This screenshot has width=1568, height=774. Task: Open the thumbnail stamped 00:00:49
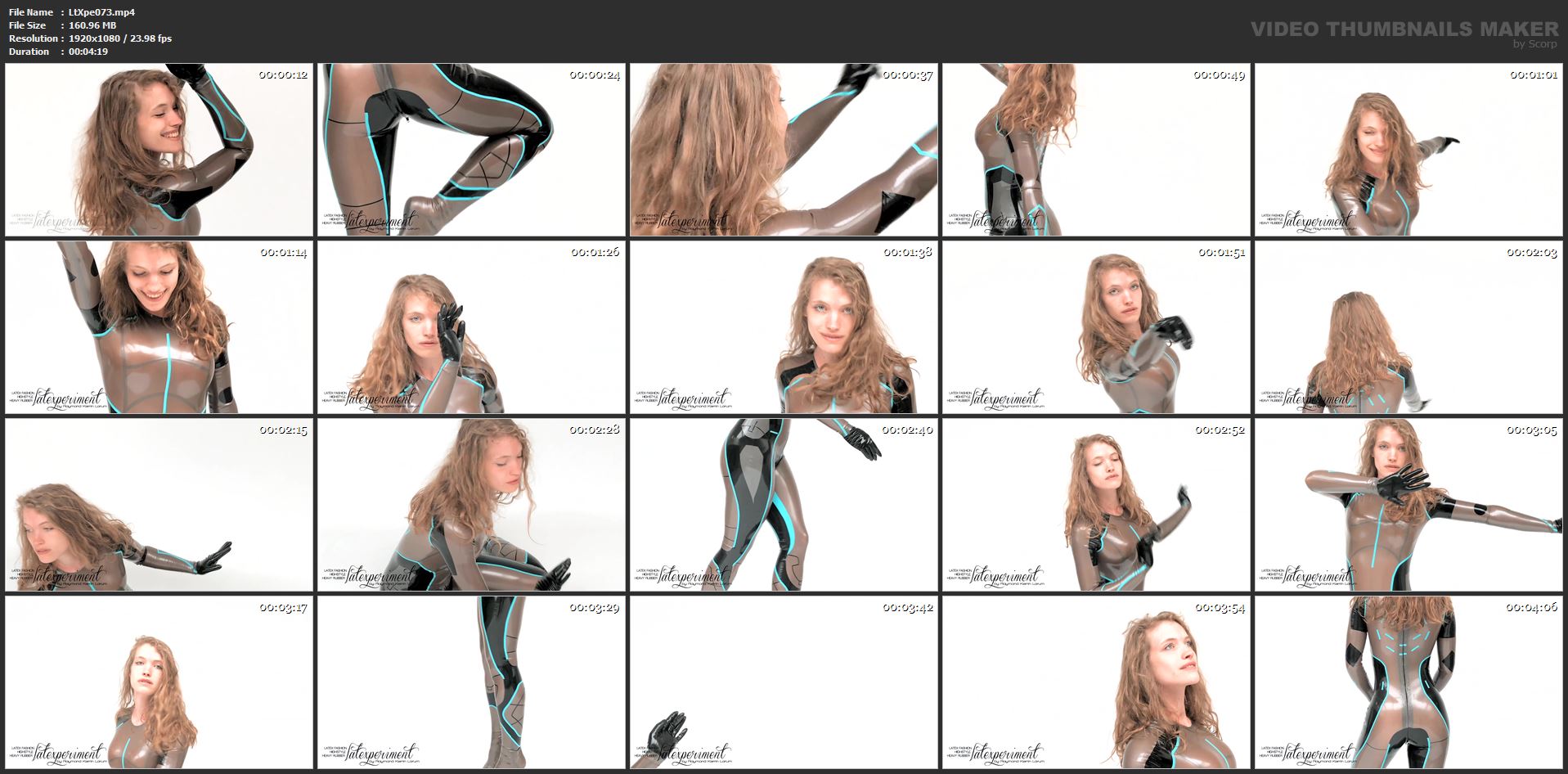pos(1096,150)
